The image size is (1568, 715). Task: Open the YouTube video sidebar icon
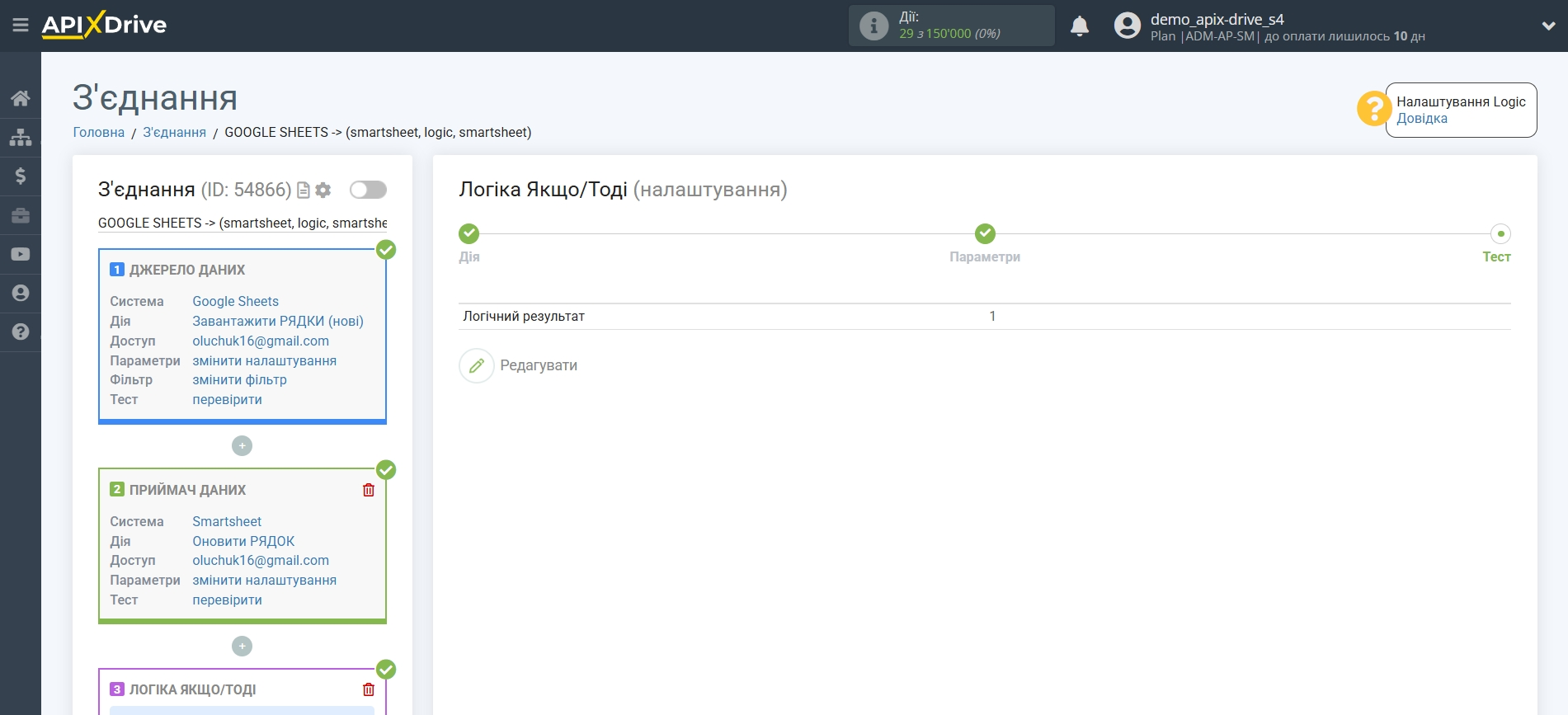[21, 254]
